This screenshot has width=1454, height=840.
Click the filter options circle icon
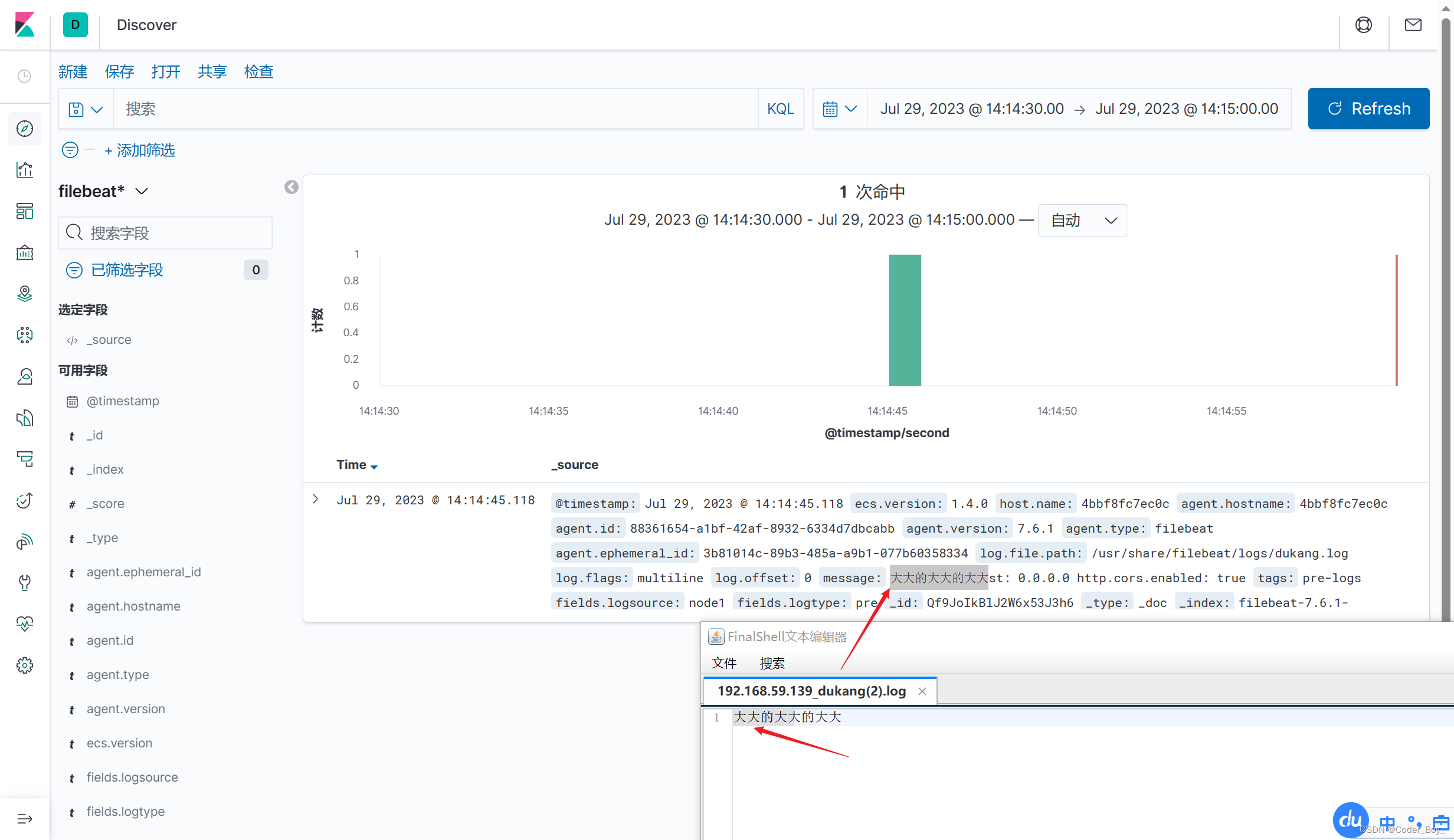click(x=70, y=150)
